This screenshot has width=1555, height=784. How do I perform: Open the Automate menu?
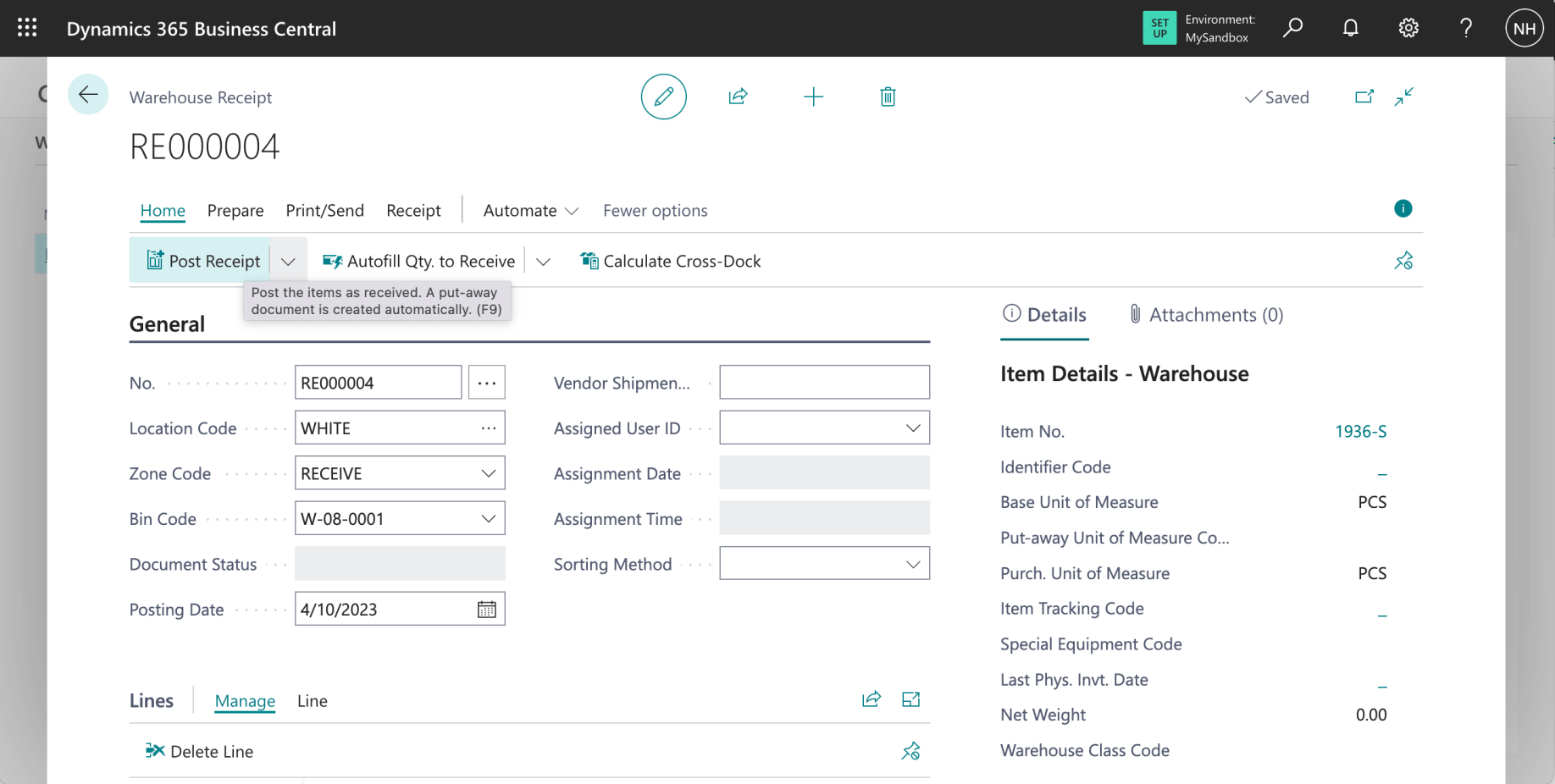(x=530, y=211)
